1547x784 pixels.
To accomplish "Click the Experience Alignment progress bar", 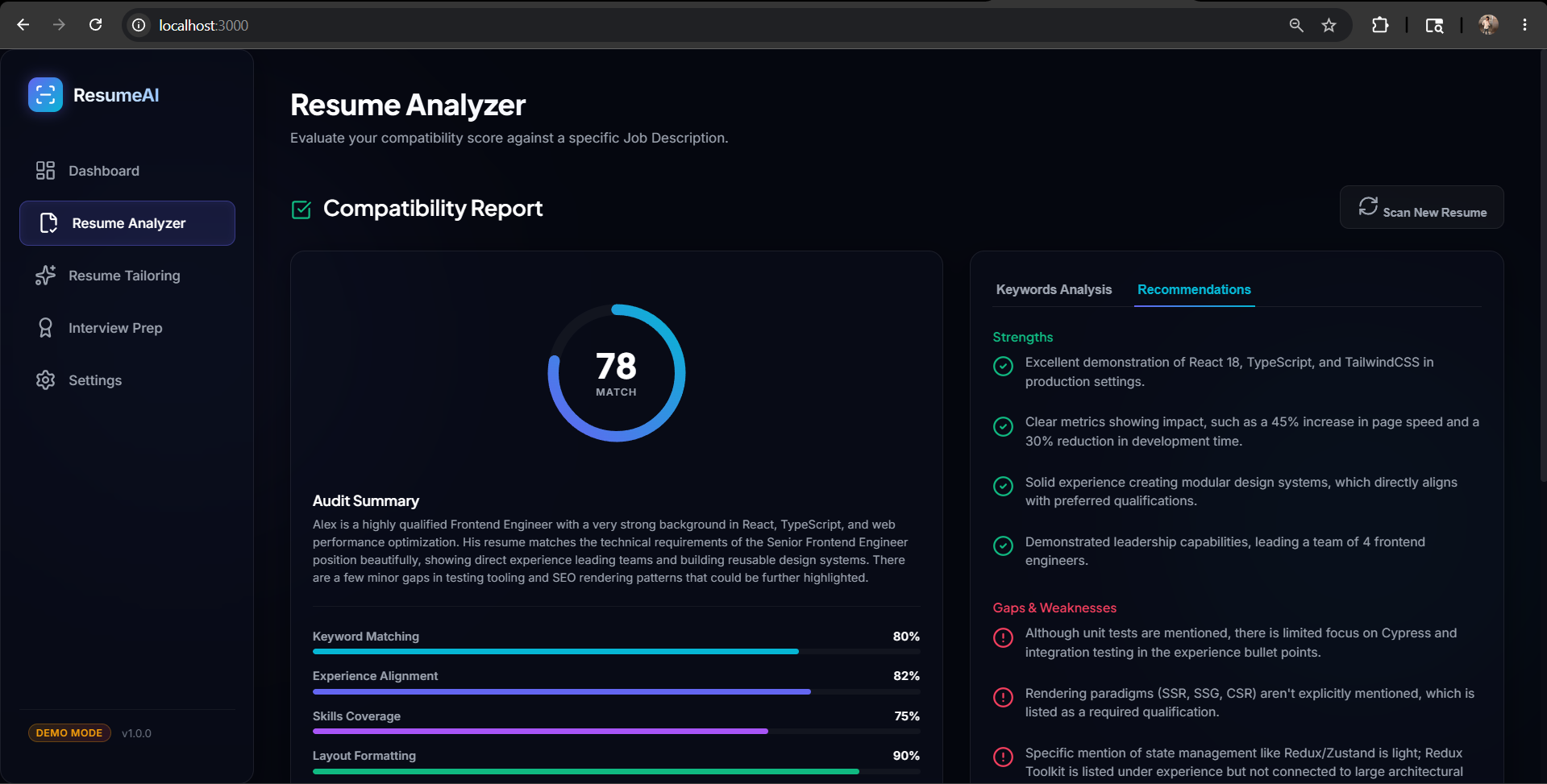I will tap(616, 691).
